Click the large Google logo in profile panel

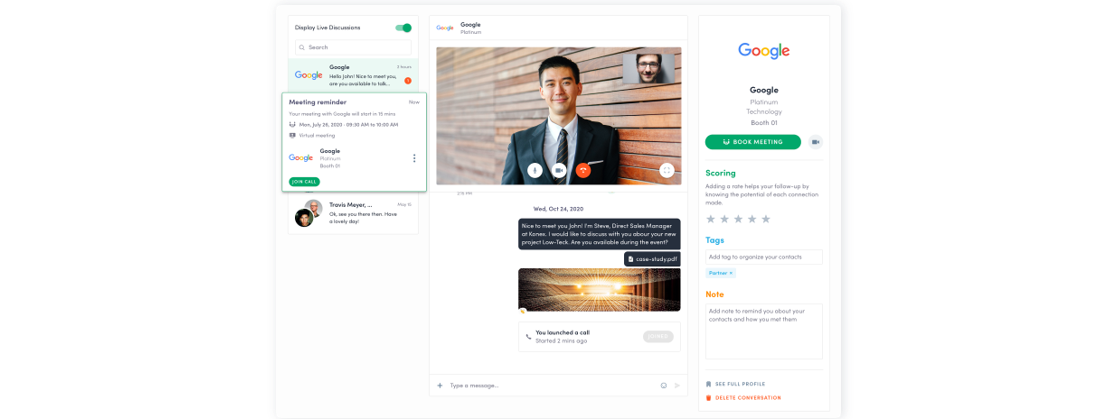[x=764, y=51]
